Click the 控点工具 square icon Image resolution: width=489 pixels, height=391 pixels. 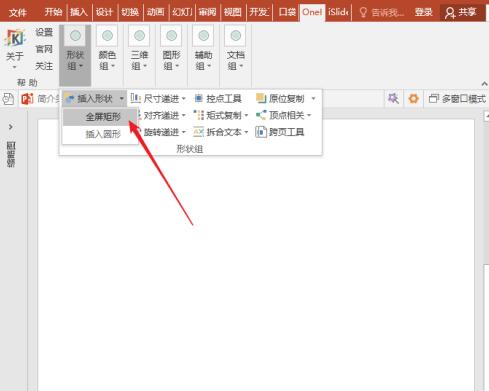(199, 98)
